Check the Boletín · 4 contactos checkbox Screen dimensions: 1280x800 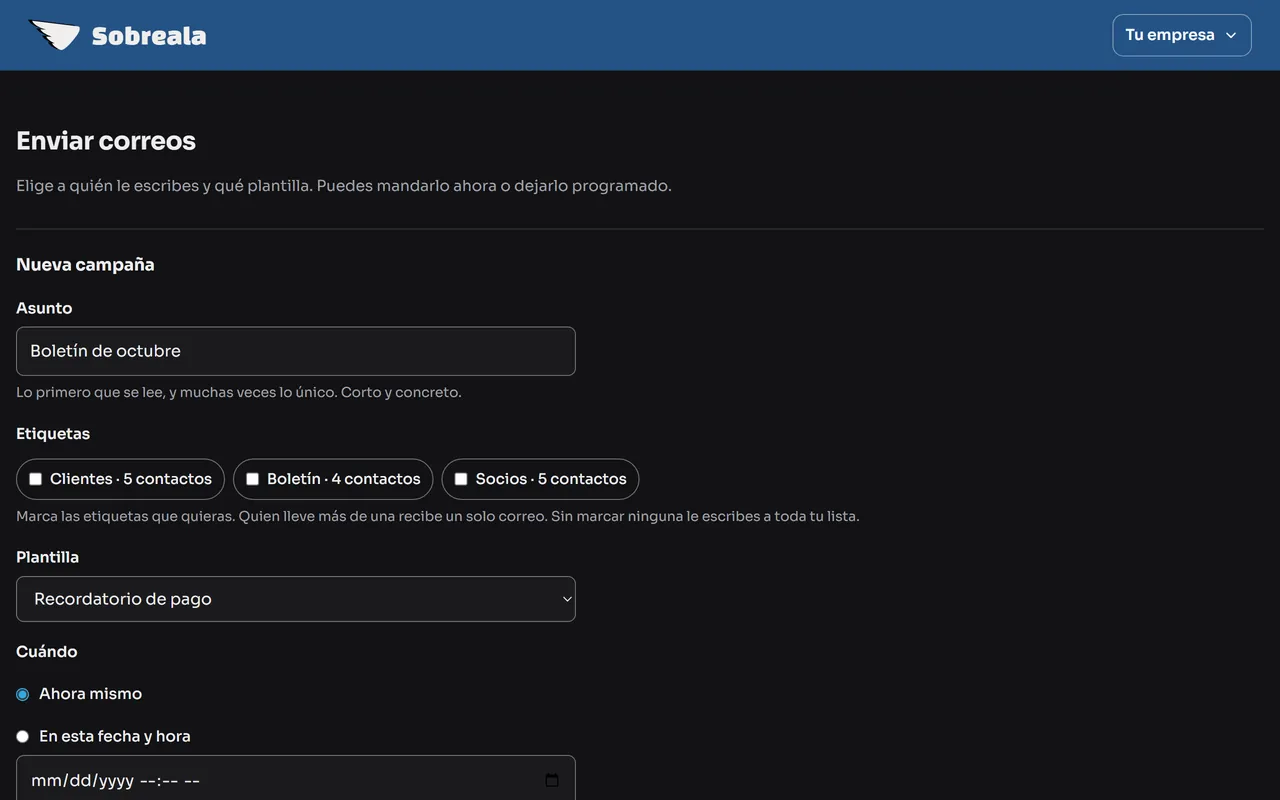coord(253,479)
